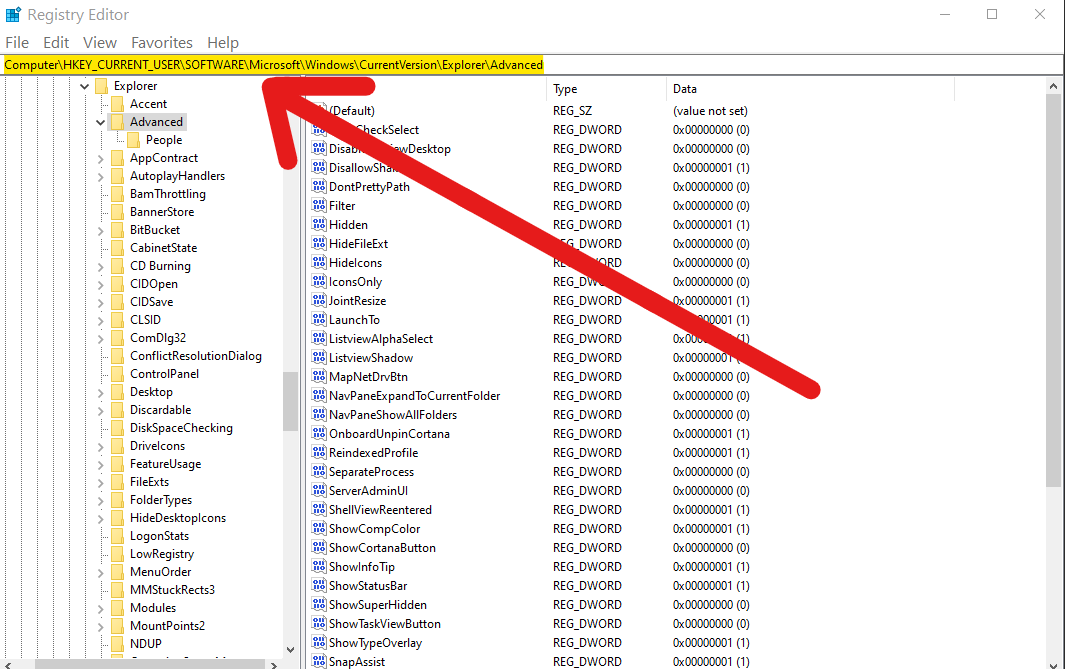Collapse the Explorer key node
The image size is (1065, 669).
[85, 87]
